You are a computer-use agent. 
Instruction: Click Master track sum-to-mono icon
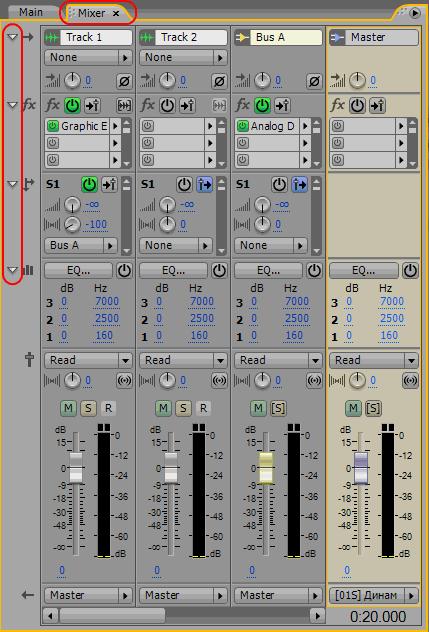pos(410,380)
